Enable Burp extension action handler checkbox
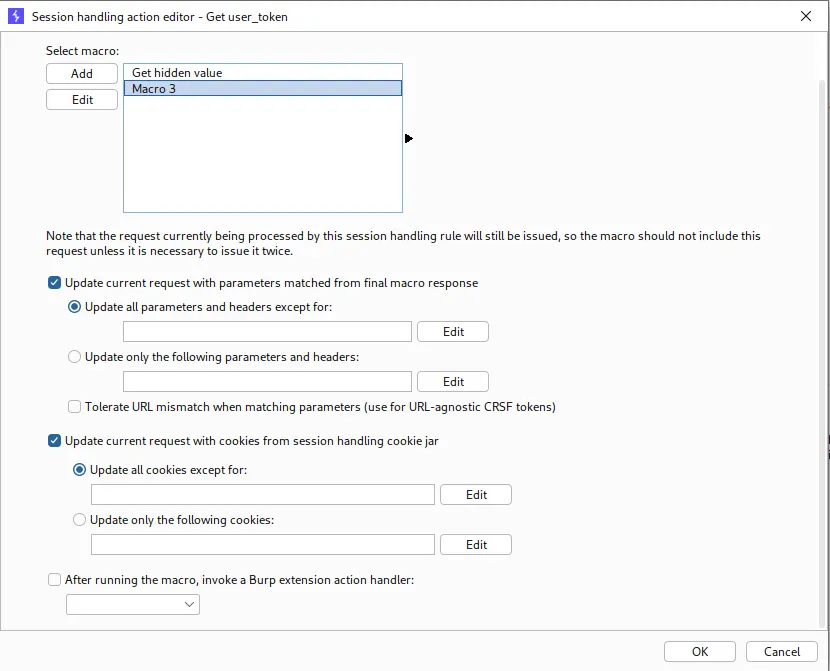 click(x=54, y=580)
